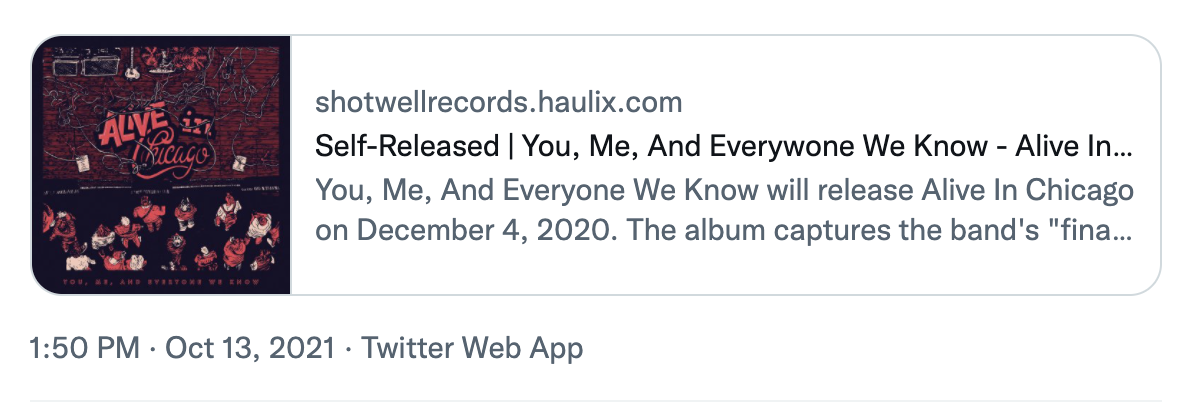This screenshot has width=1194, height=402.
Task: Click the ellipsis ending the card title
Action: point(1122,148)
